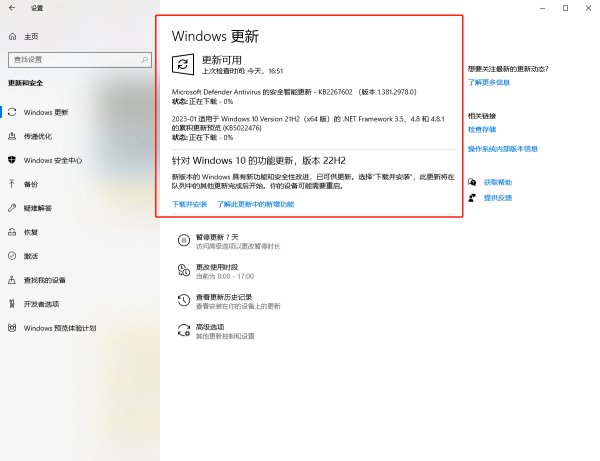This screenshot has width=600, height=461.
Task: Click the large update refresh icon beside 更新可用
Action: pyautogui.click(x=183, y=64)
